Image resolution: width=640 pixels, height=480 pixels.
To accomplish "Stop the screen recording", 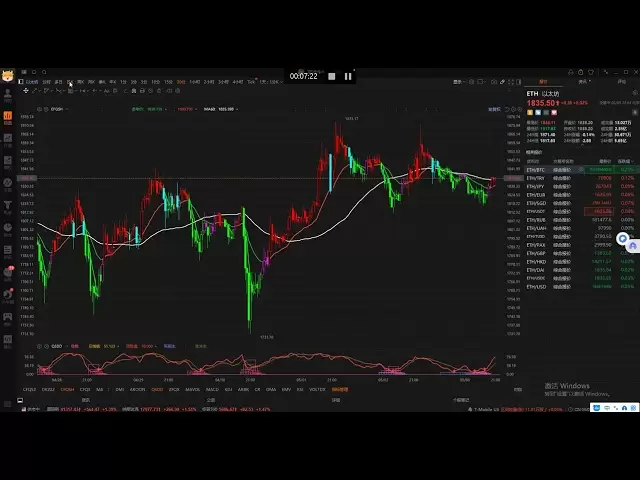I will click(332, 76).
